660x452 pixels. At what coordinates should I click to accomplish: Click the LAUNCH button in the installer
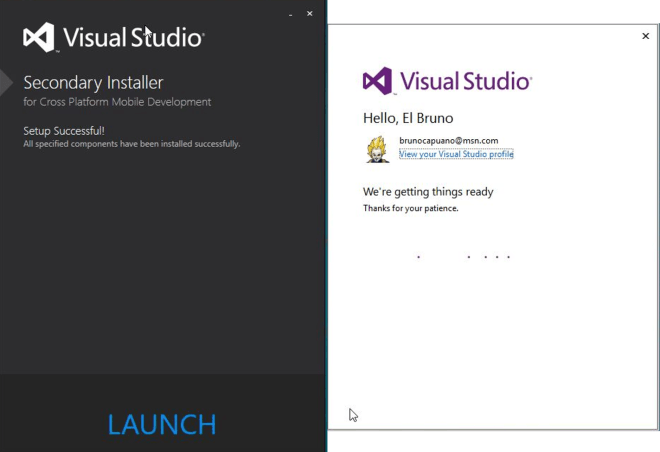click(x=162, y=424)
